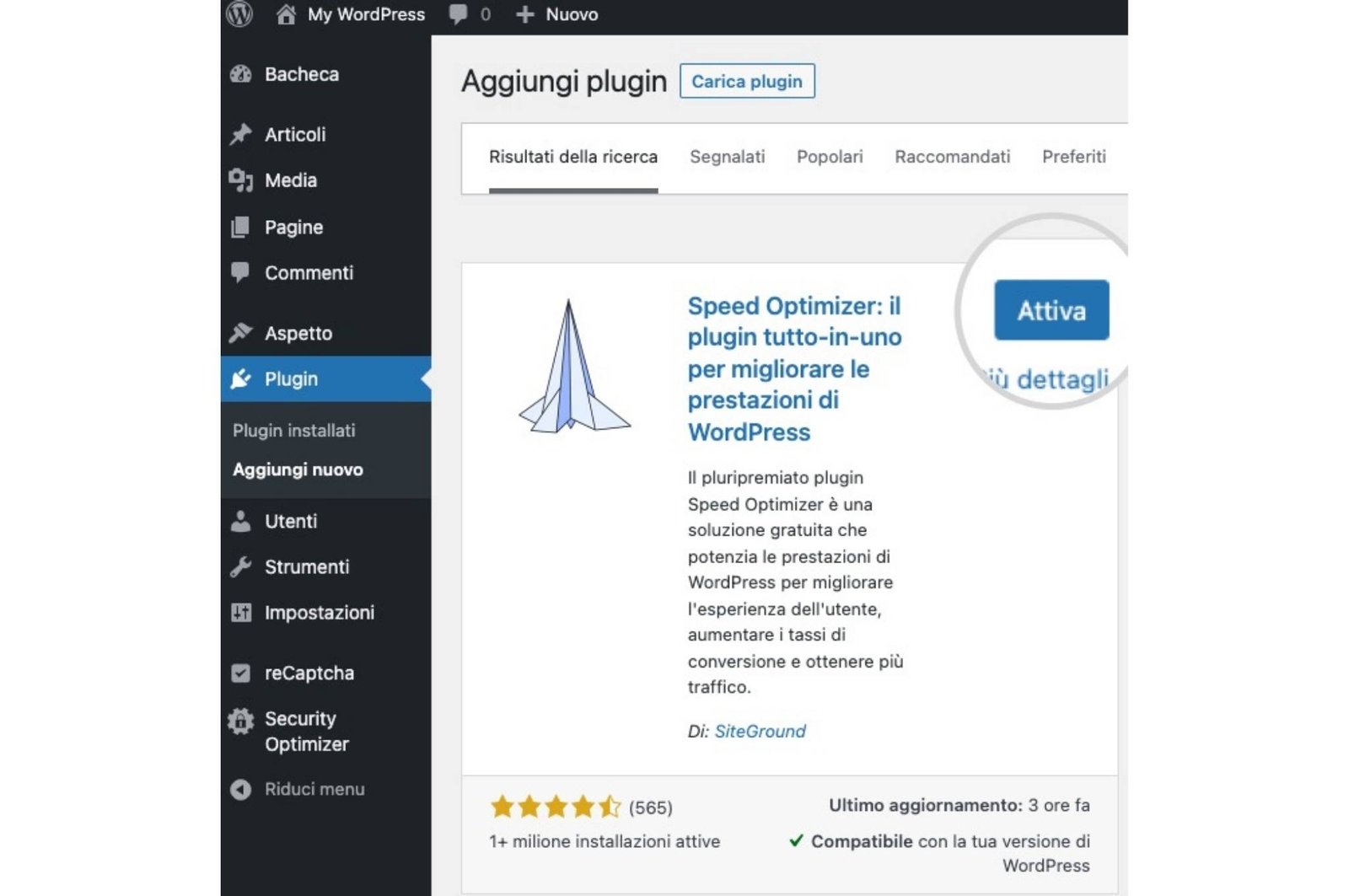Open Plugin installati submenu item
This screenshot has height=896, width=1349.
pos(294,431)
